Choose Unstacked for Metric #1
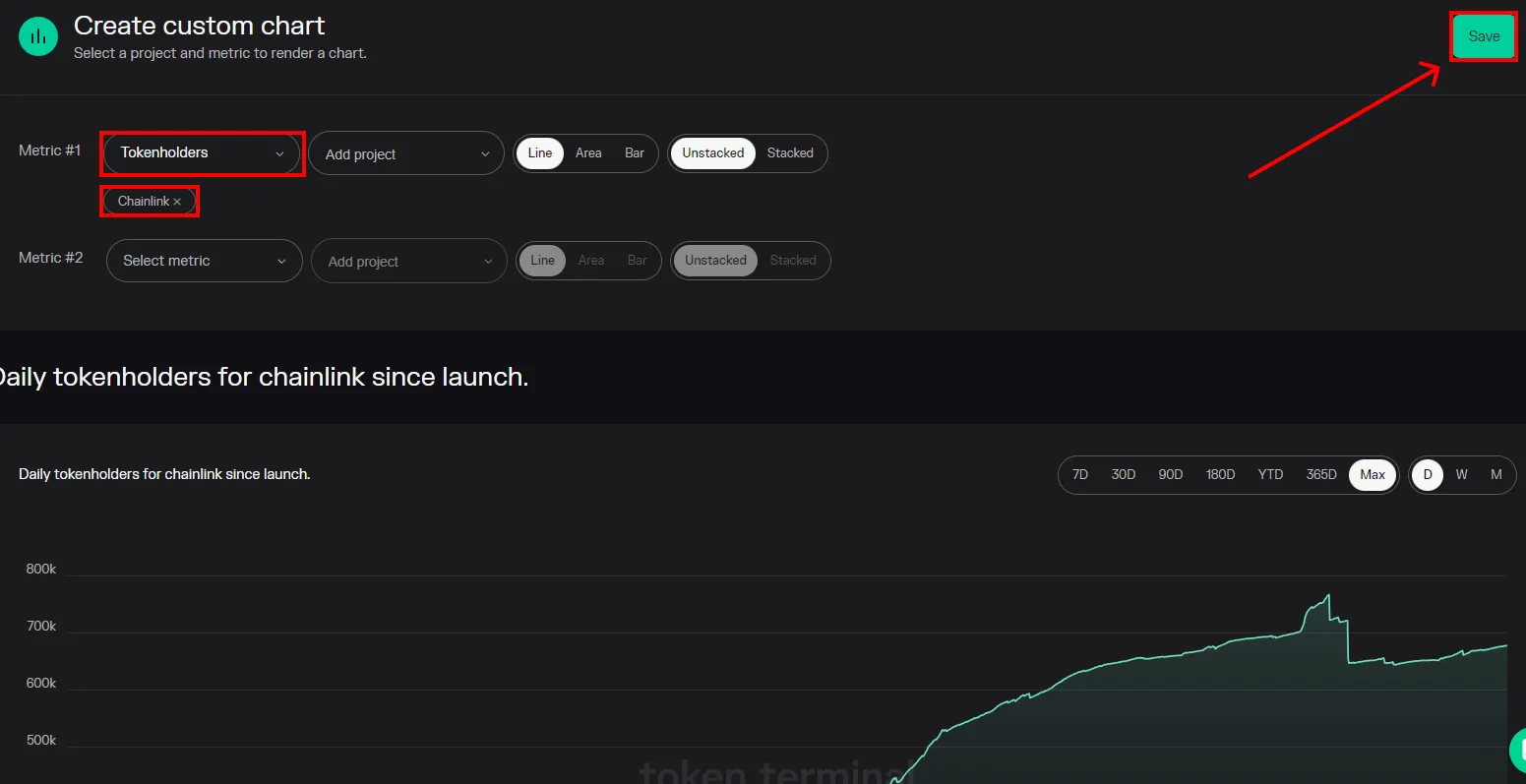Screen dimensions: 1526x784 tap(713, 153)
